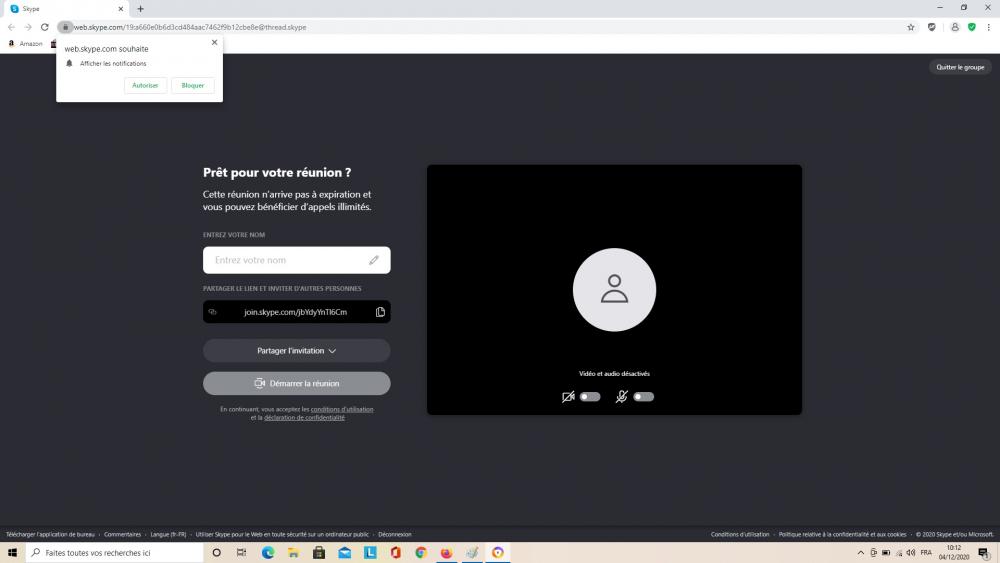Image resolution: width=1000 pixels, height=563 pixels.
Task: Click the FRA language indicator
Action: (x=926, y=552)
